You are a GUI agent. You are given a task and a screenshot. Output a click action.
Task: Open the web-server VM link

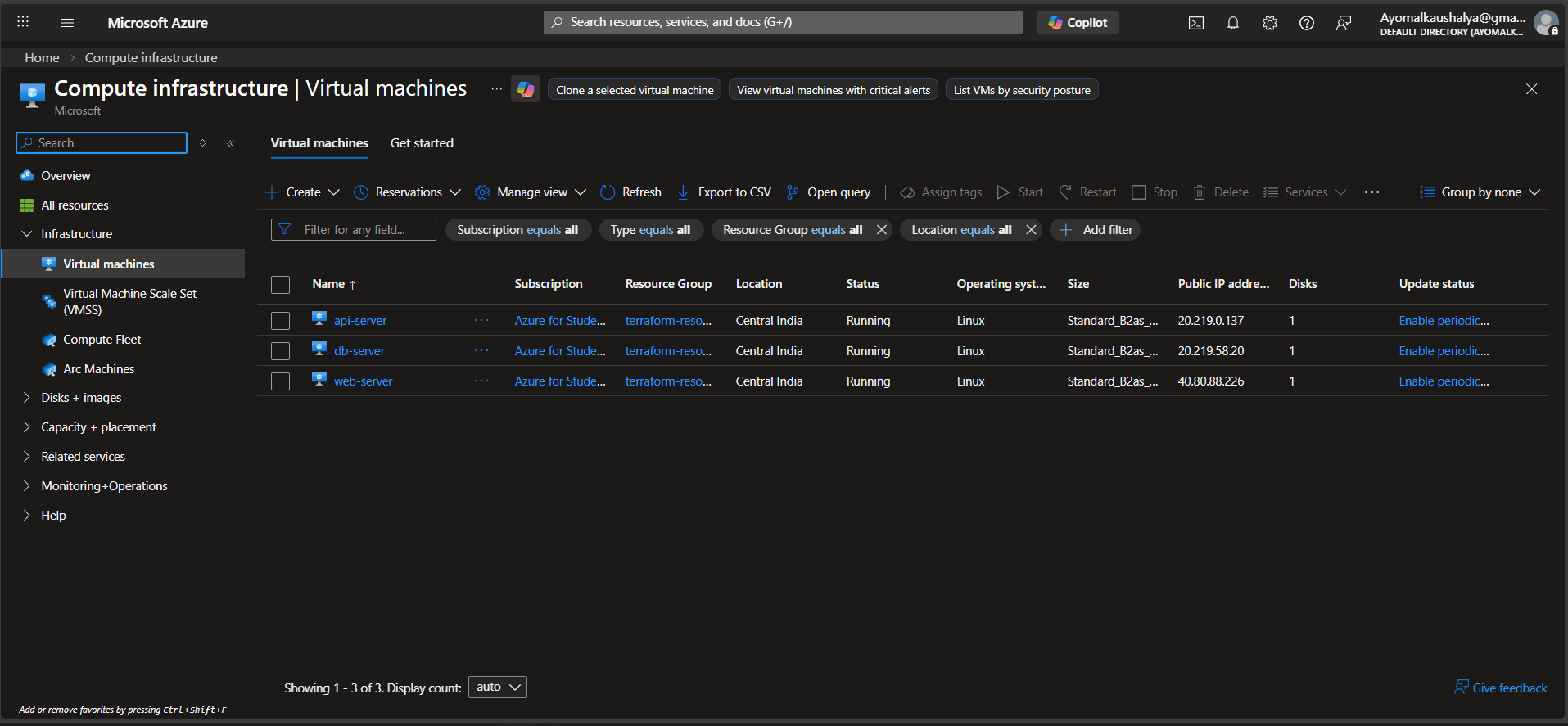tap(363, 381)
